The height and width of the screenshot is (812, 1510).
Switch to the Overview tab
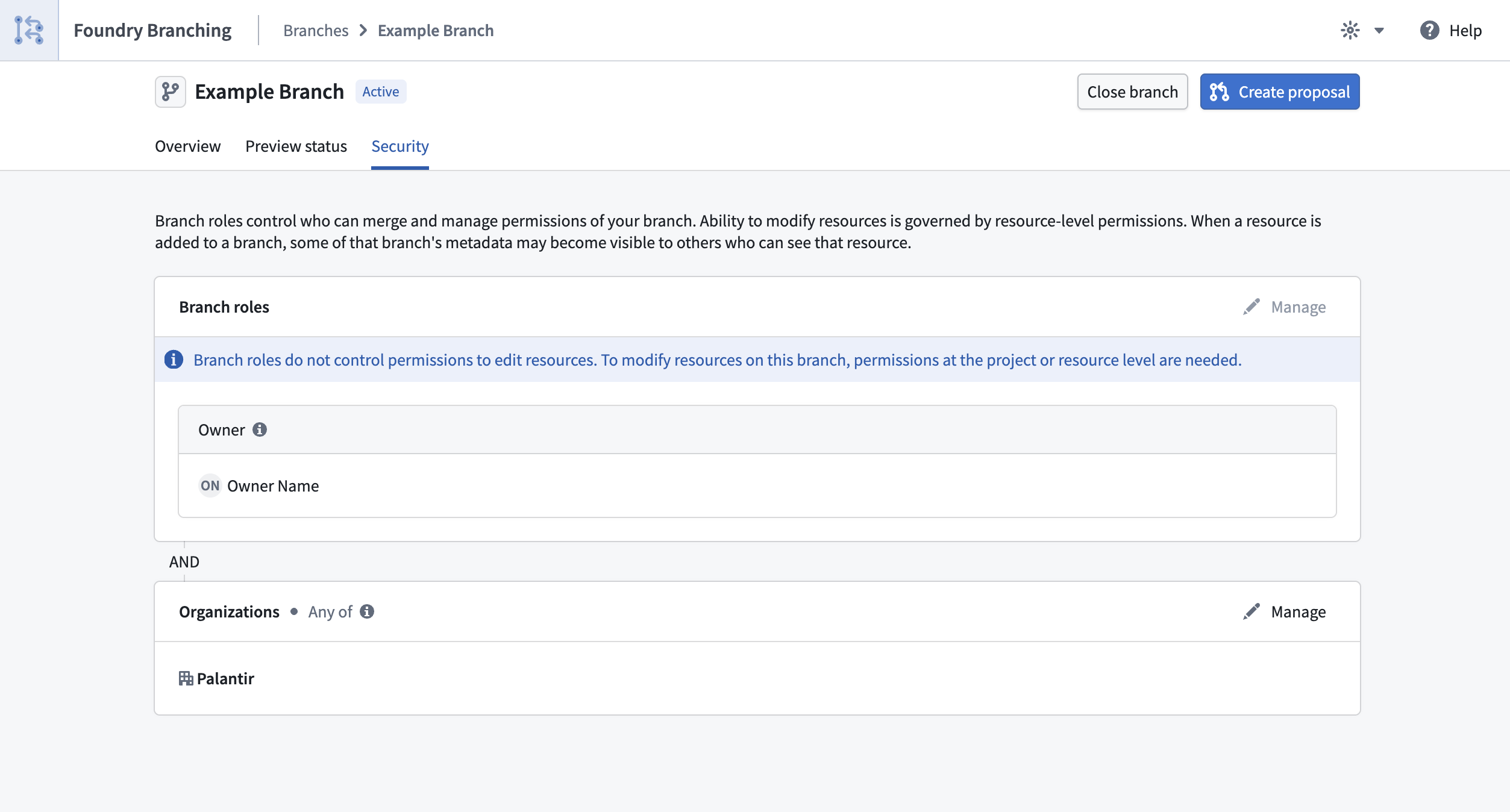[x=187, y=146]
